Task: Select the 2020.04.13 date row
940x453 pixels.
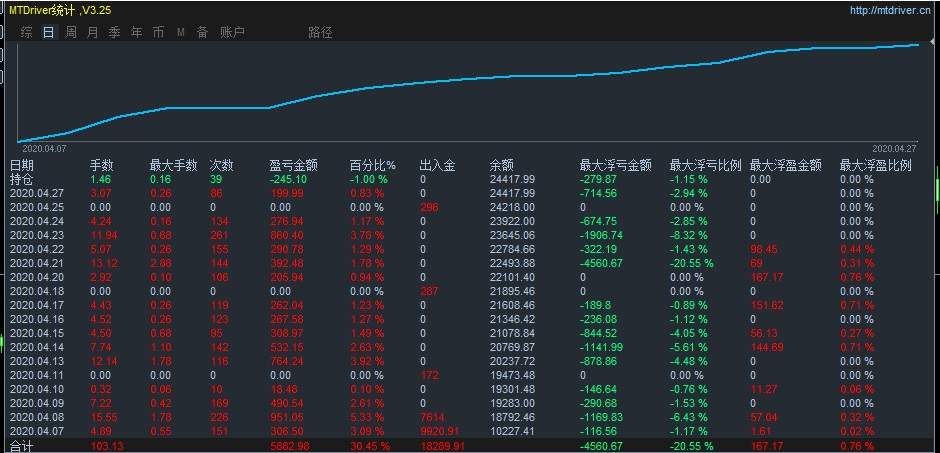Action: 35,361
